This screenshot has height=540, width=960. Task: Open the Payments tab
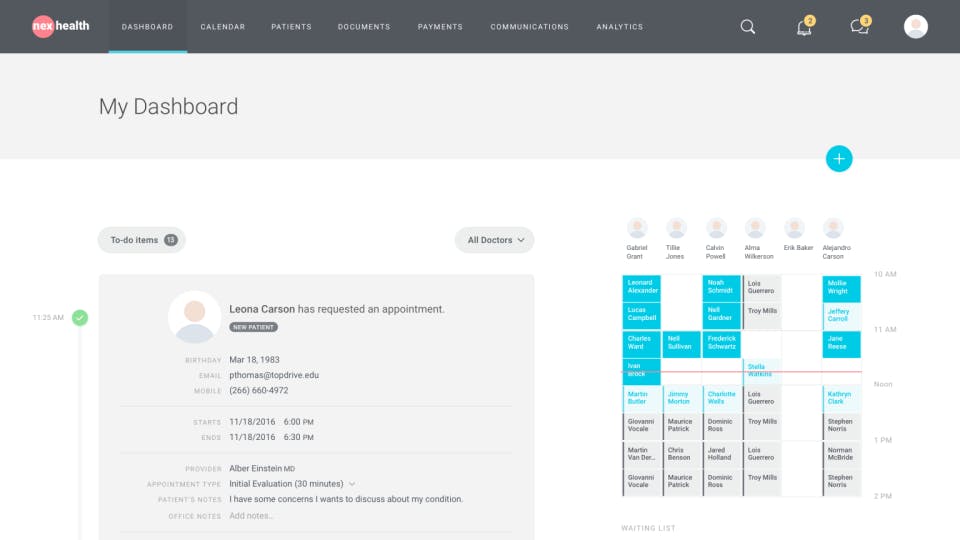pyautogui.click(x=440, y=27)
